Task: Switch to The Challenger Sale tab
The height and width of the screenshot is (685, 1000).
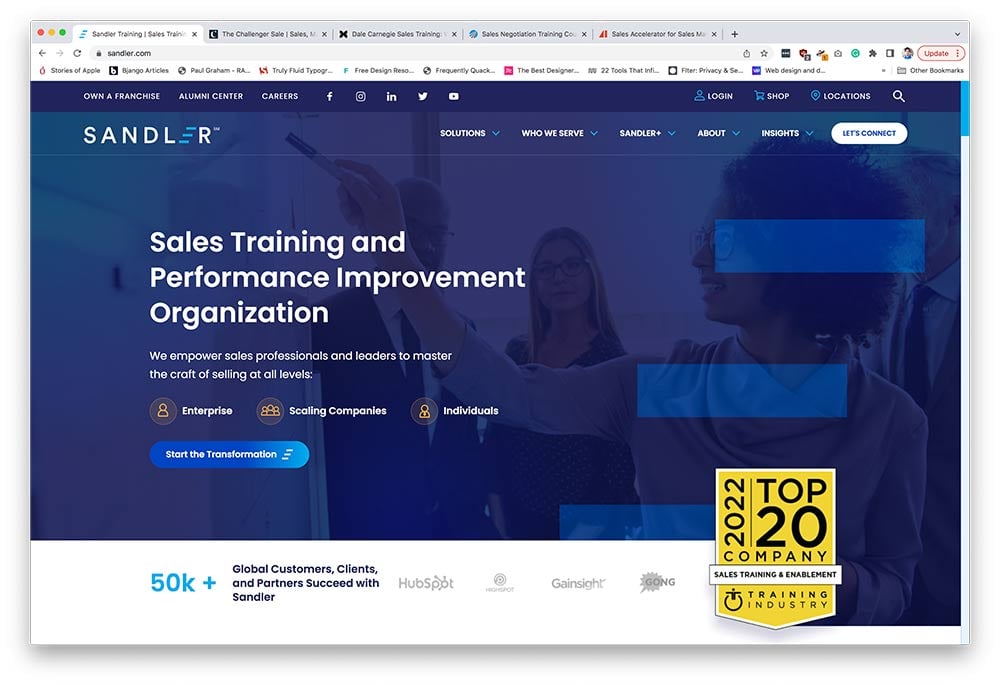Action: click(x=268, y=34)
